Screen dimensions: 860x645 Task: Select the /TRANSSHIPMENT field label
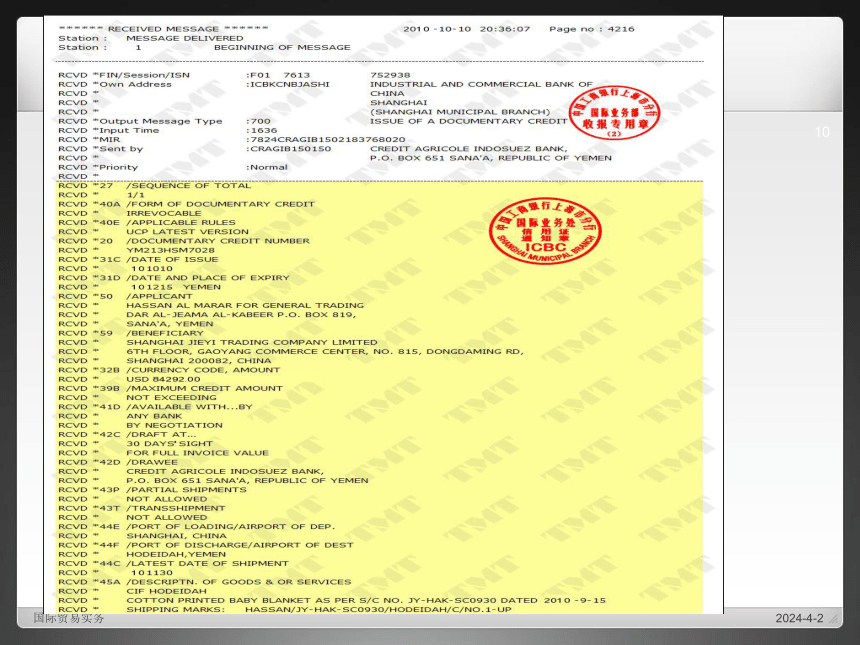point(176,508)
